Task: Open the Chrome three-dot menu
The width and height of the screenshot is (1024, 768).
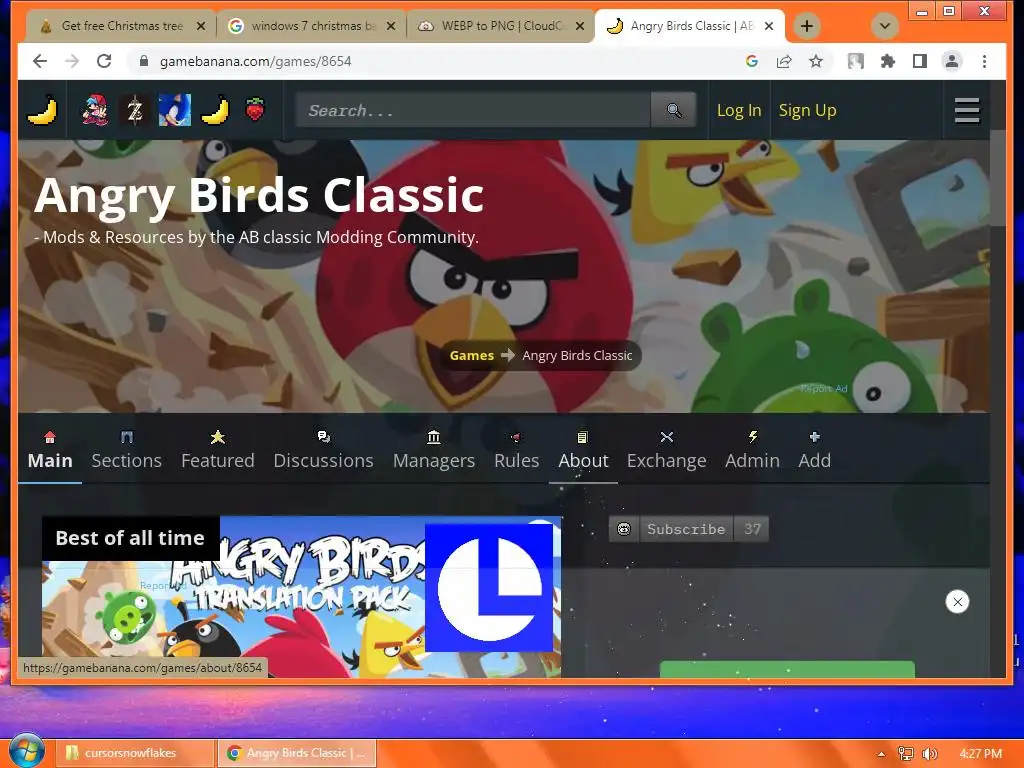Action: click(x=984, y=61)
